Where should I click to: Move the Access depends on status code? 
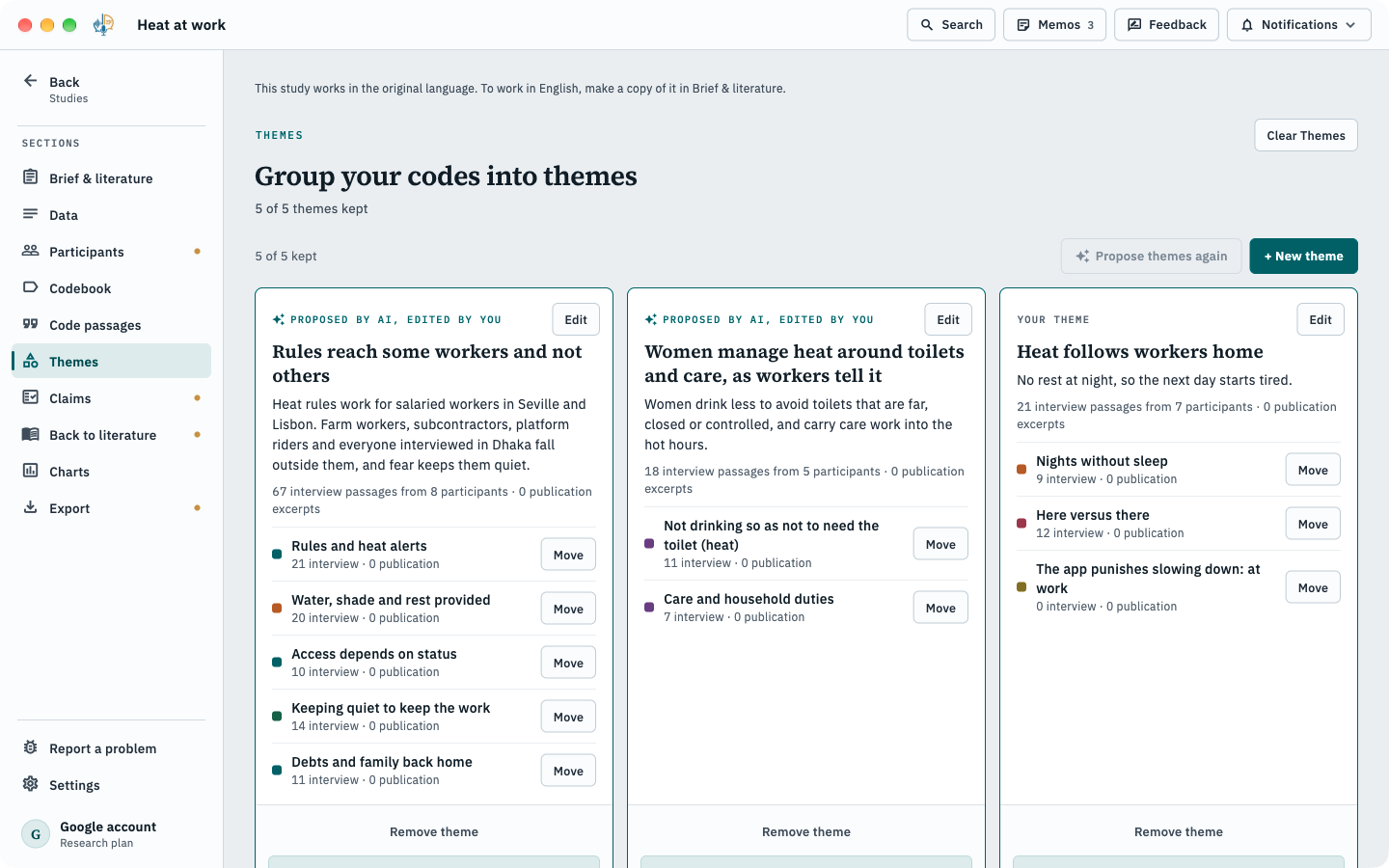point(568,663)
